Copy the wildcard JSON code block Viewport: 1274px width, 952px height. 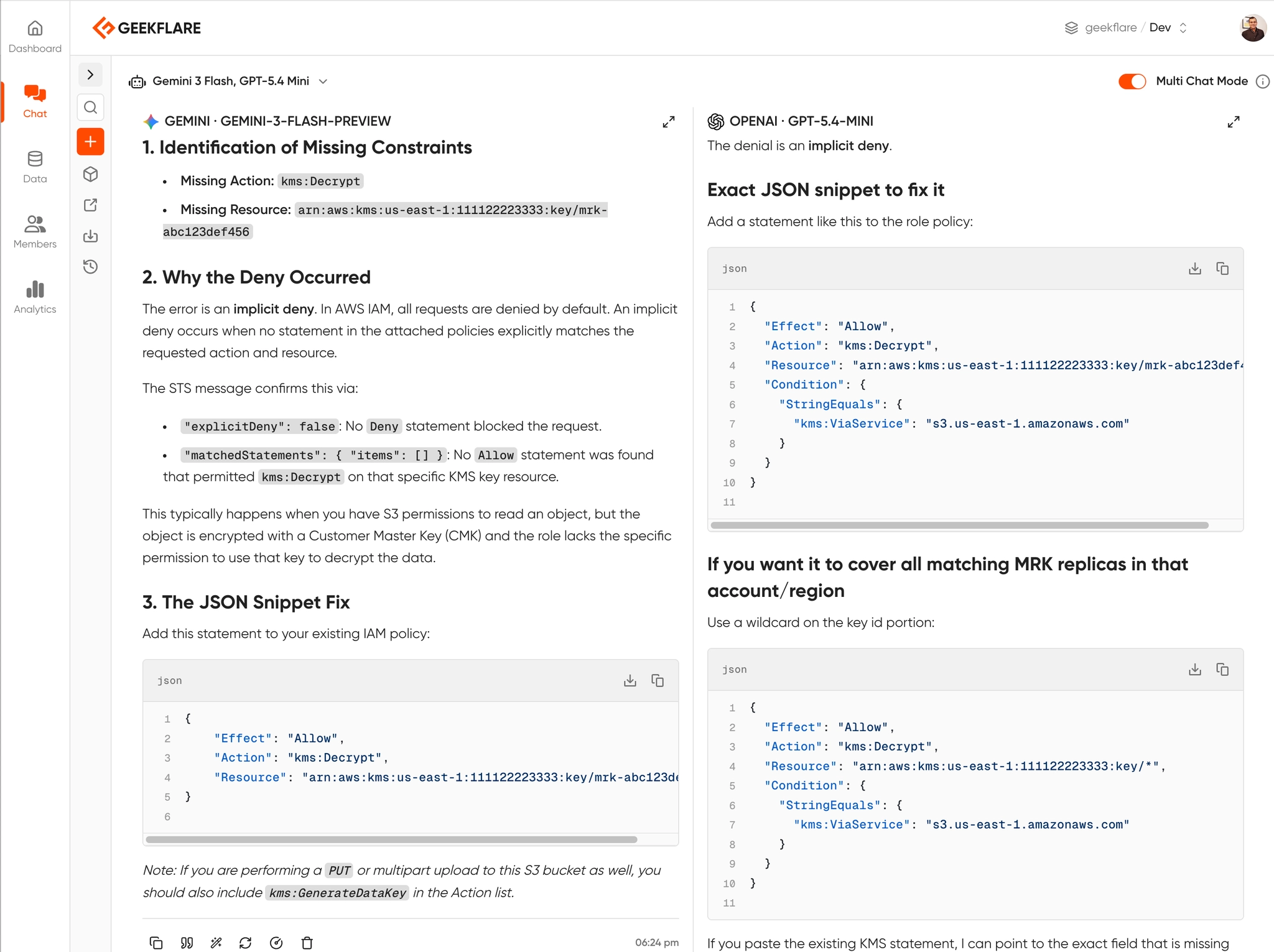(1222, 669)
